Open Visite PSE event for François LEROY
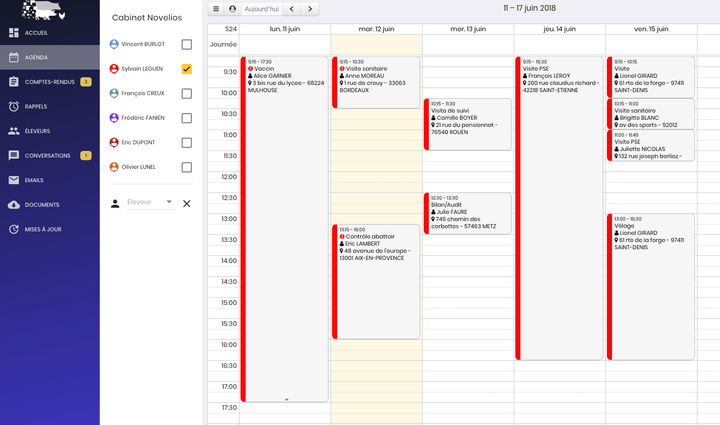The image size is (720, 425). 559,208
